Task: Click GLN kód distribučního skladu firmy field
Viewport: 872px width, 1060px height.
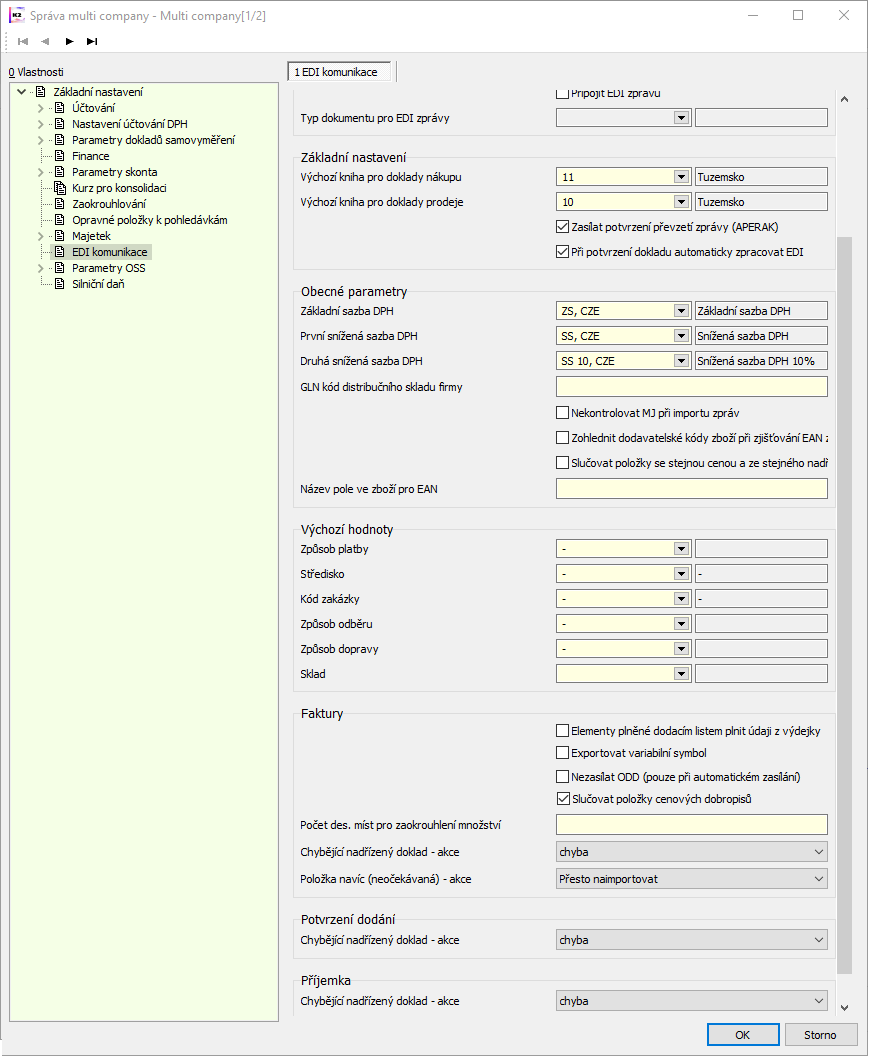Action: coord(692,387)
